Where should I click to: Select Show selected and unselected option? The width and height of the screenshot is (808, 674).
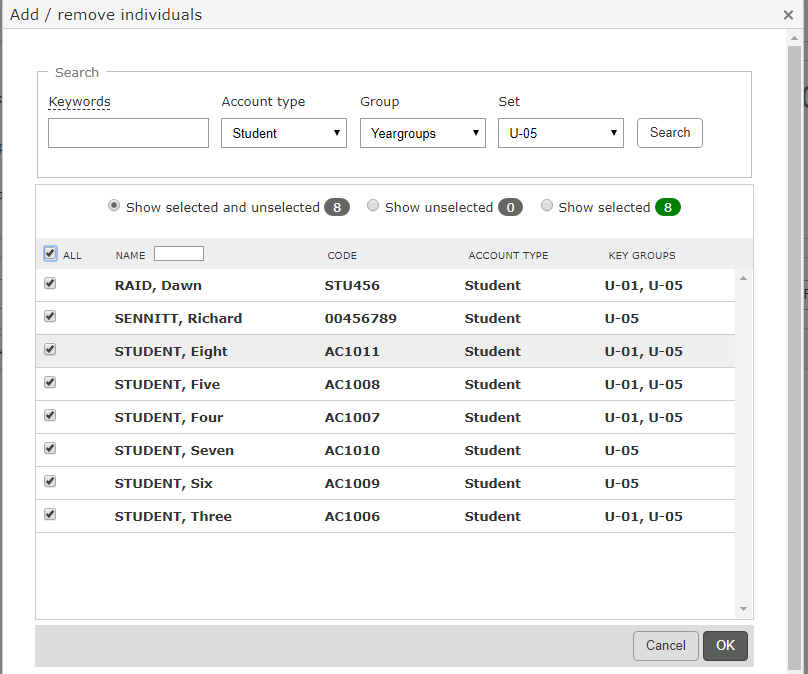(114, 206)
